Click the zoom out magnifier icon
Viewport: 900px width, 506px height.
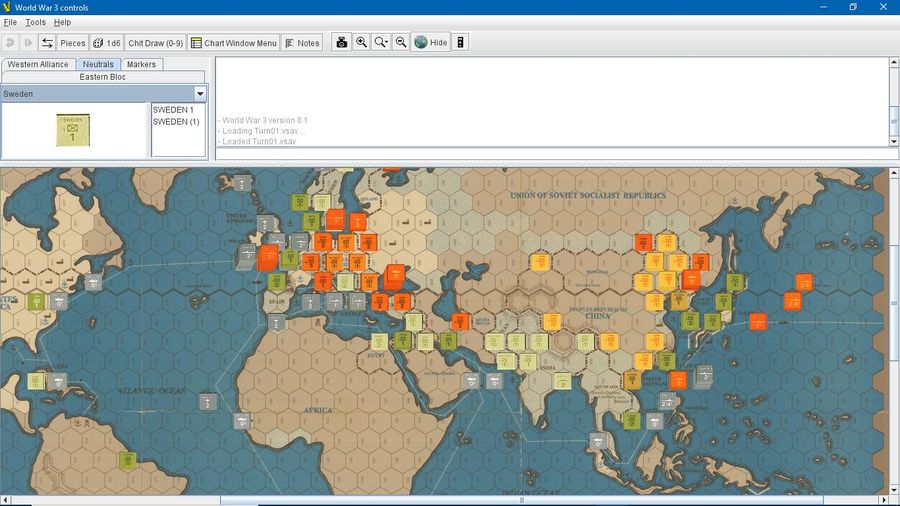click(401, 42)
